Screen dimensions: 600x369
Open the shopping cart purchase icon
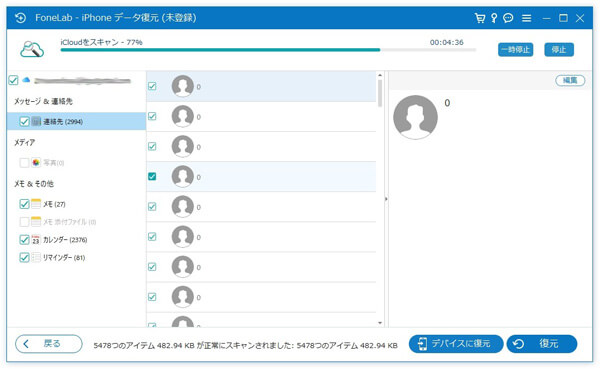[479, 18]
